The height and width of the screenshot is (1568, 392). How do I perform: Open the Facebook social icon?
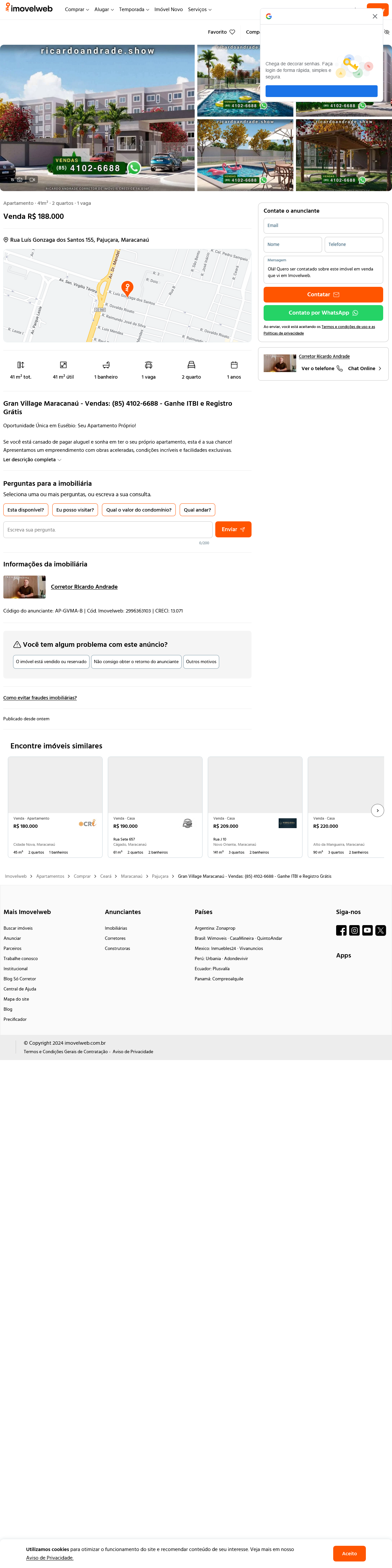tap(341, 930)
